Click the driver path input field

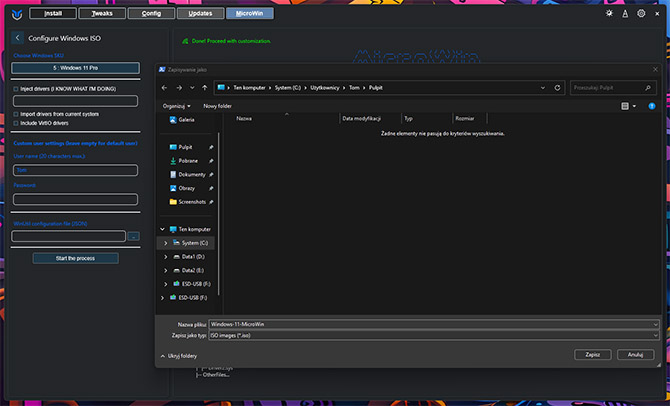click(x=76, y=101)
